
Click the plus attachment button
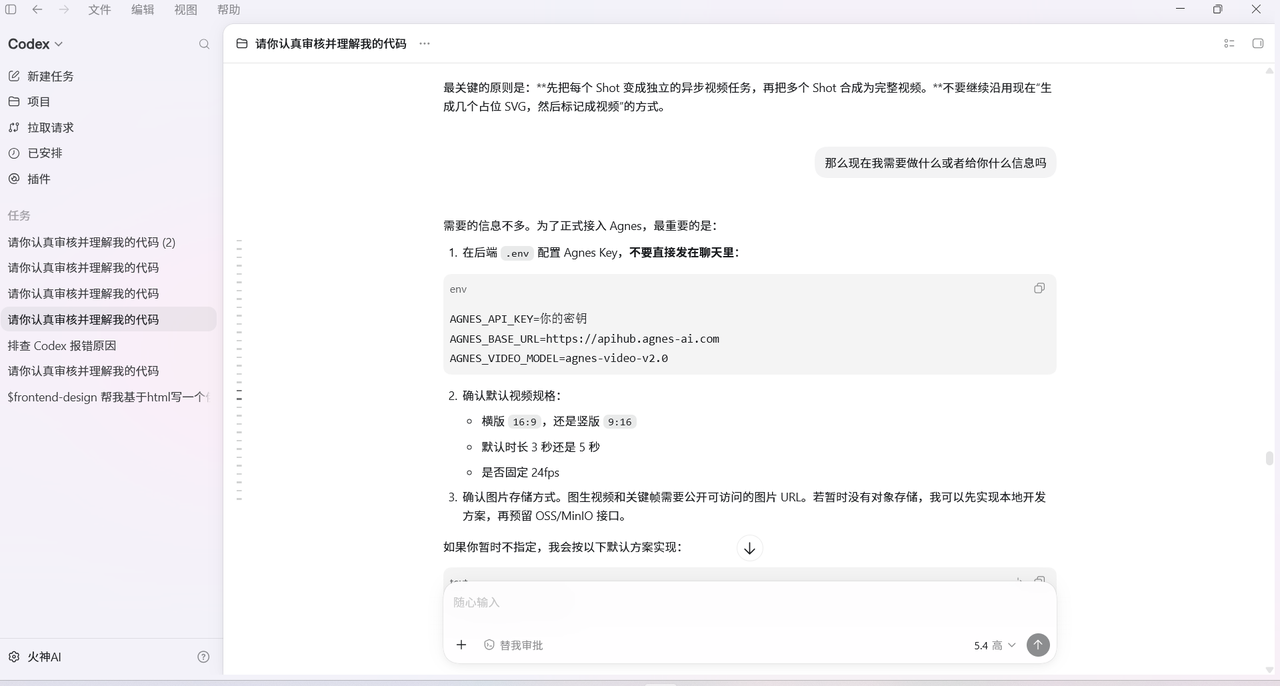pos(461,645)
